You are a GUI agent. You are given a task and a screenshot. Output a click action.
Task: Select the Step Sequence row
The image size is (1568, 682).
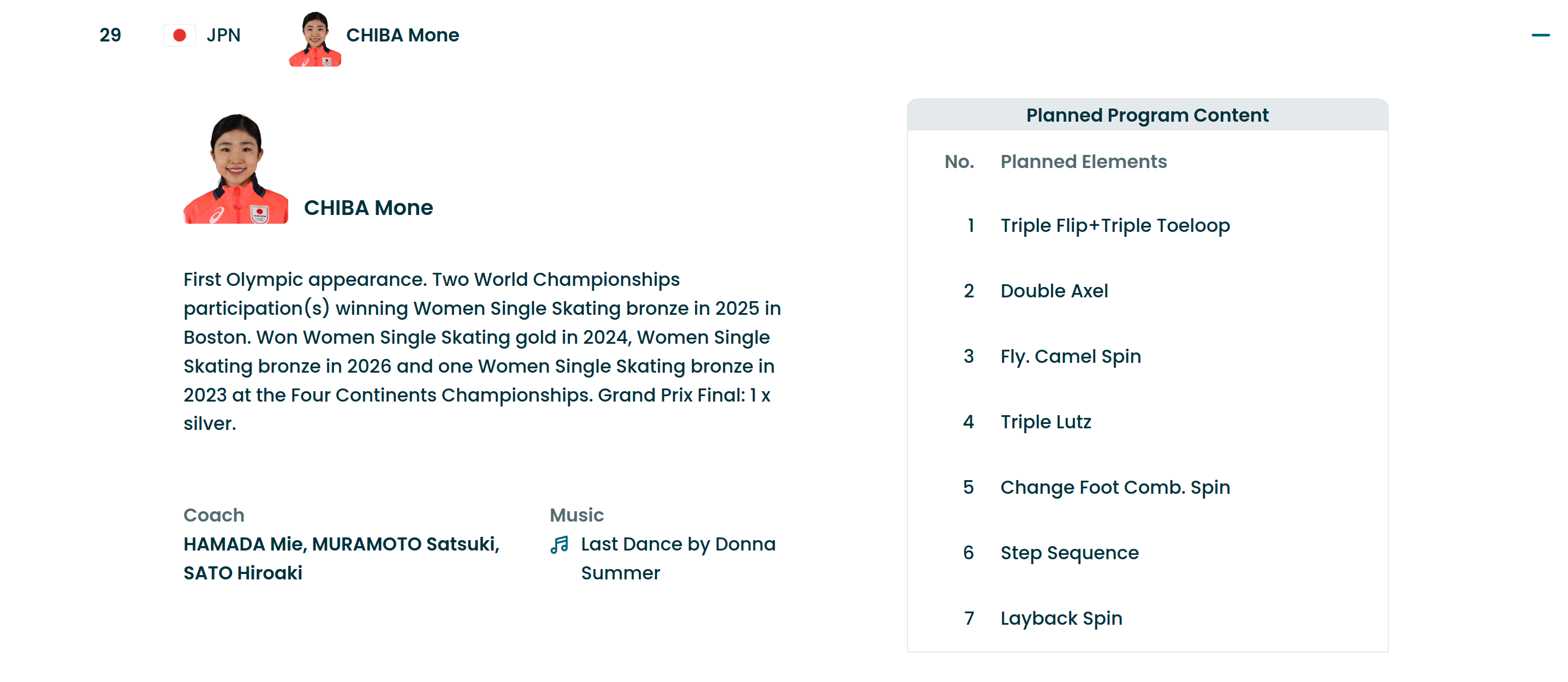1069,553
